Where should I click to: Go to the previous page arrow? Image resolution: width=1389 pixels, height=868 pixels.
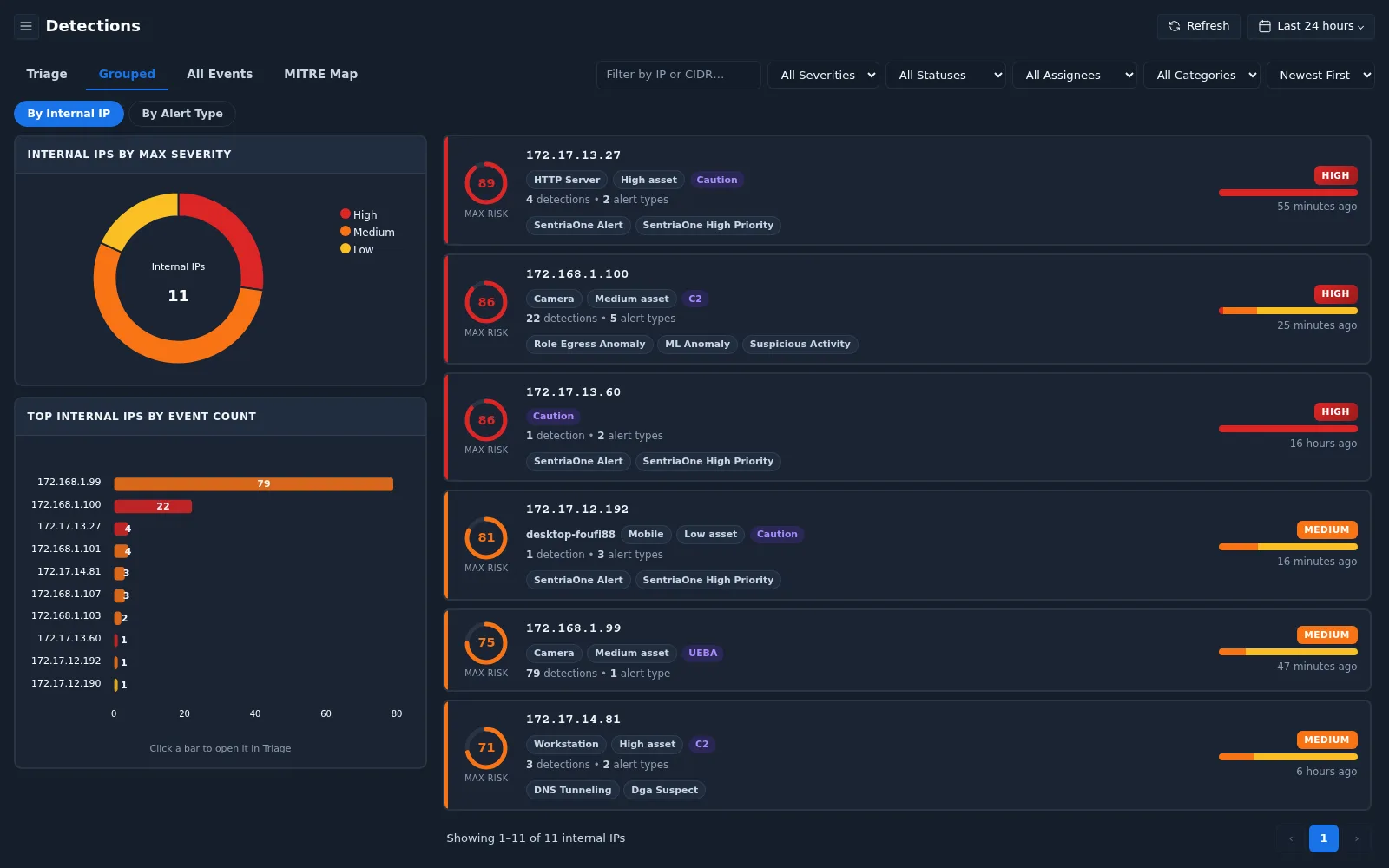1291,838
